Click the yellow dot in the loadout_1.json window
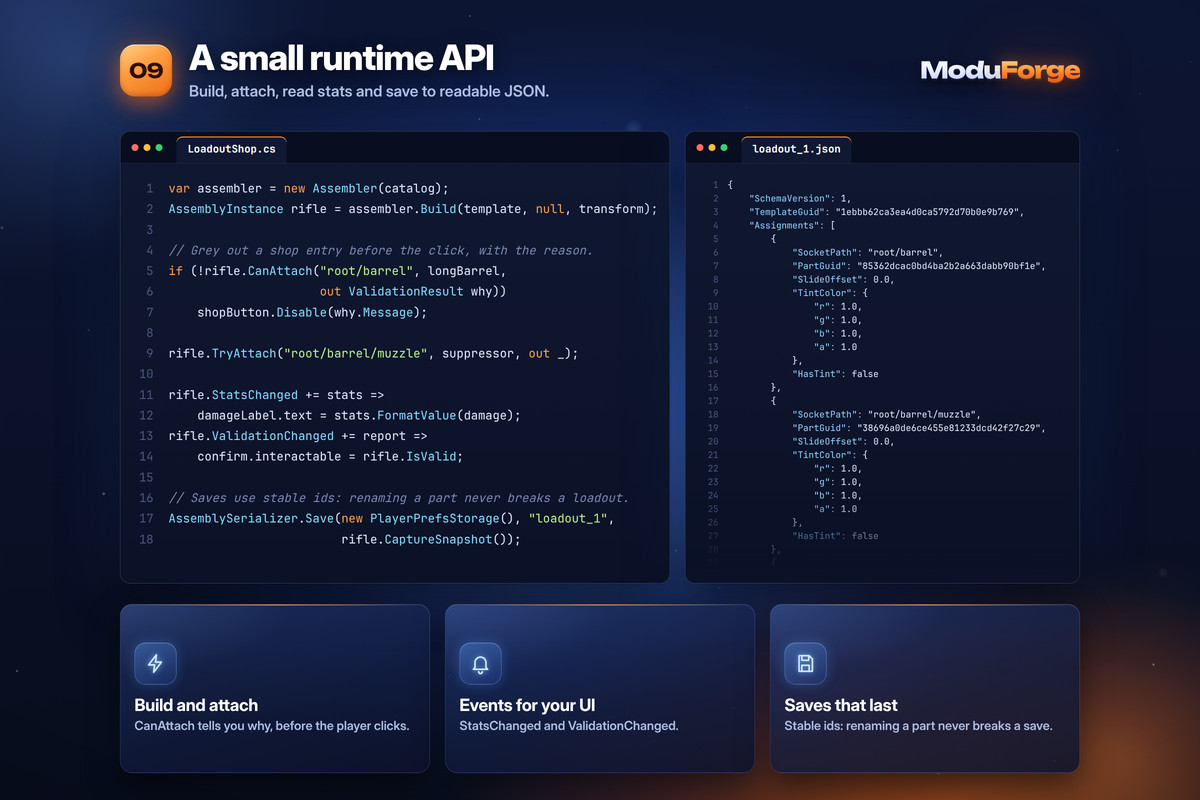 (x=712, y=148)
